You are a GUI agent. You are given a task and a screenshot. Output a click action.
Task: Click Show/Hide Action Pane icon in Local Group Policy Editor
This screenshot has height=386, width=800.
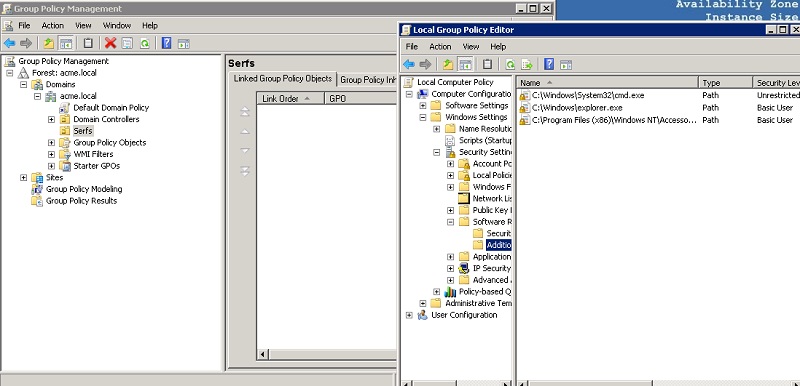[565, 64]
